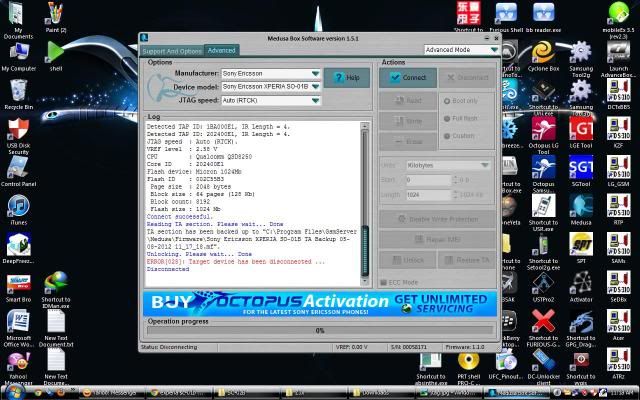Open Launch AdvanceBox desktop icon
This screenshot has height=400, width=640.
[x=618, y=59]
